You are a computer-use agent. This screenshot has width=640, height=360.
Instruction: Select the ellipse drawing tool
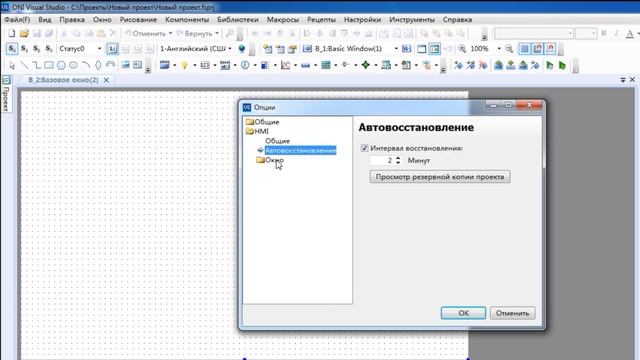tap(73, 65)
